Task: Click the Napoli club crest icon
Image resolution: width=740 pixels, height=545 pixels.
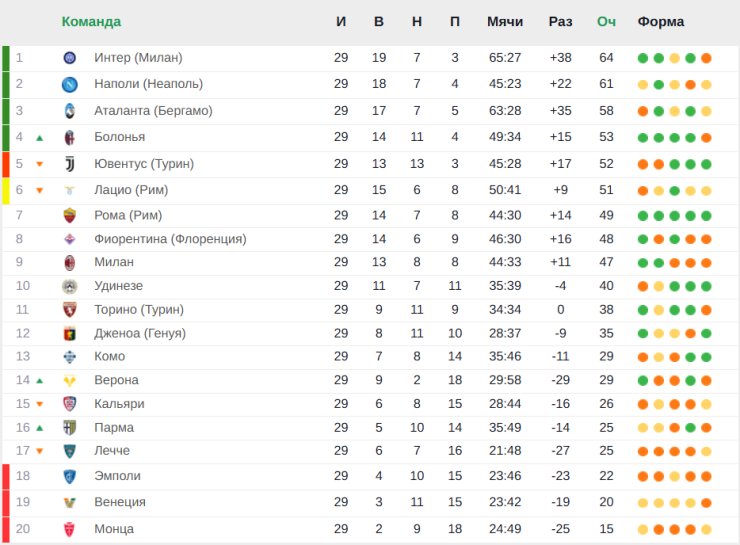Action: coord(69,84)
